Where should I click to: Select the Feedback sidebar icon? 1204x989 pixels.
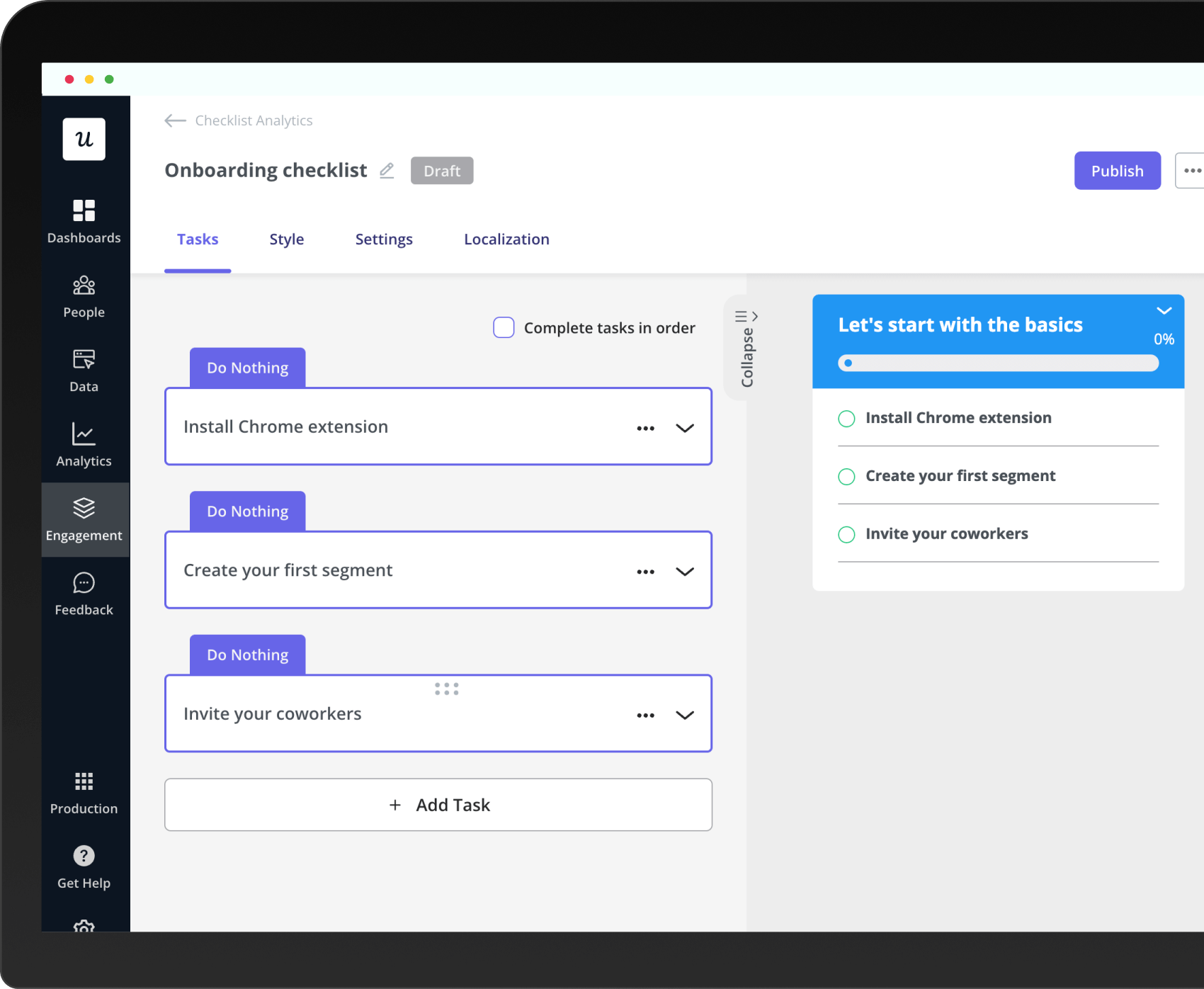84,583
